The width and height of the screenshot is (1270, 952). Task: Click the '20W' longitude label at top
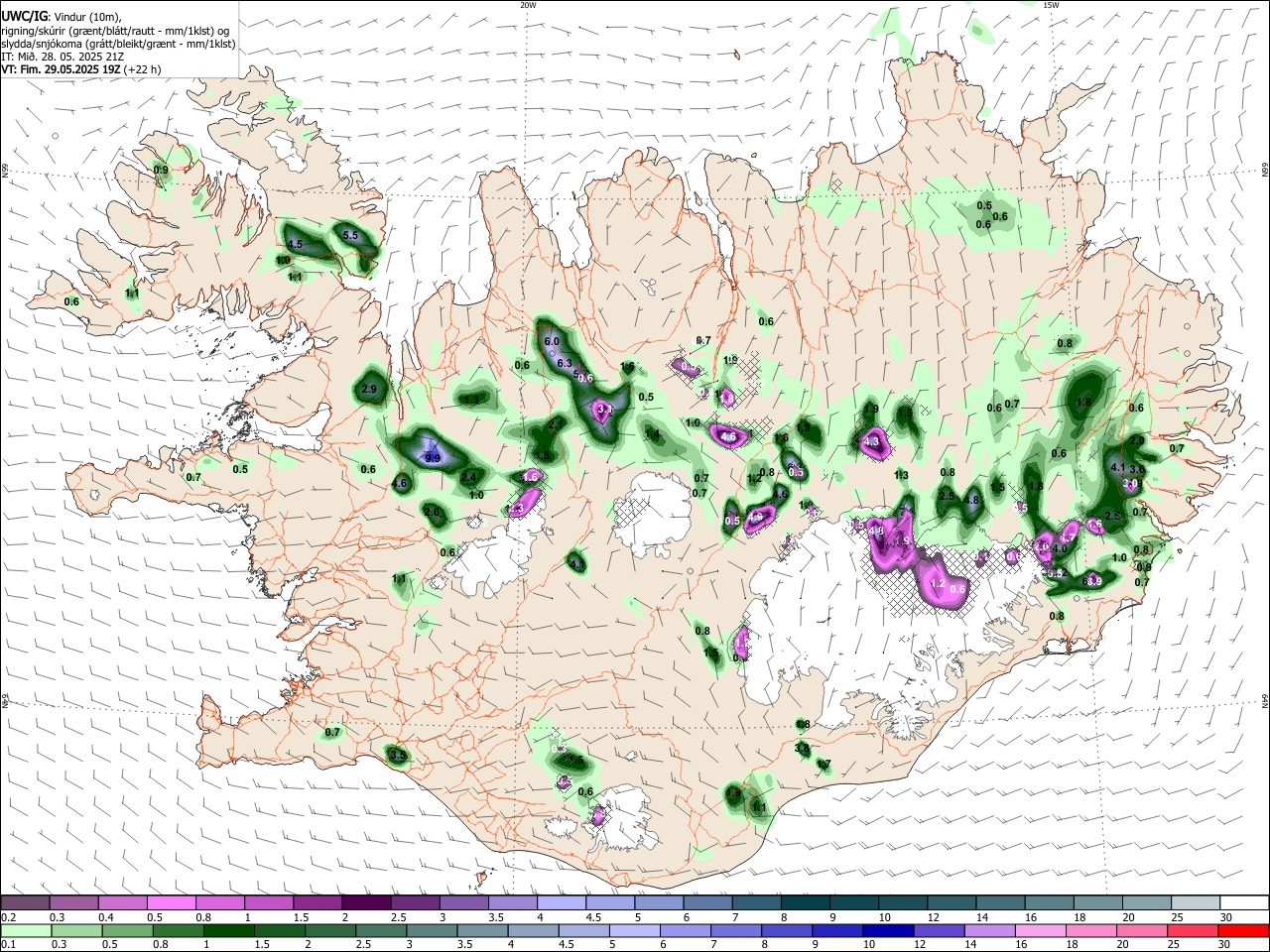(528, 5)
